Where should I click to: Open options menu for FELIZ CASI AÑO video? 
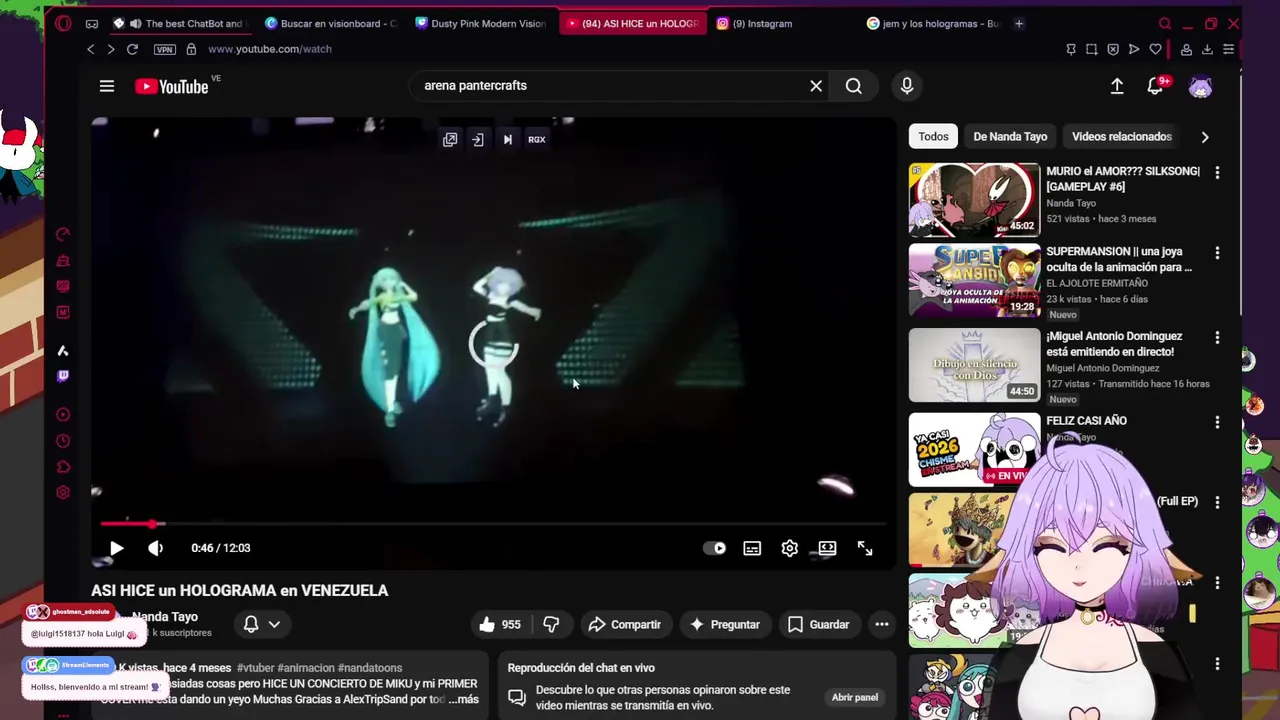tap(1217, 422)
